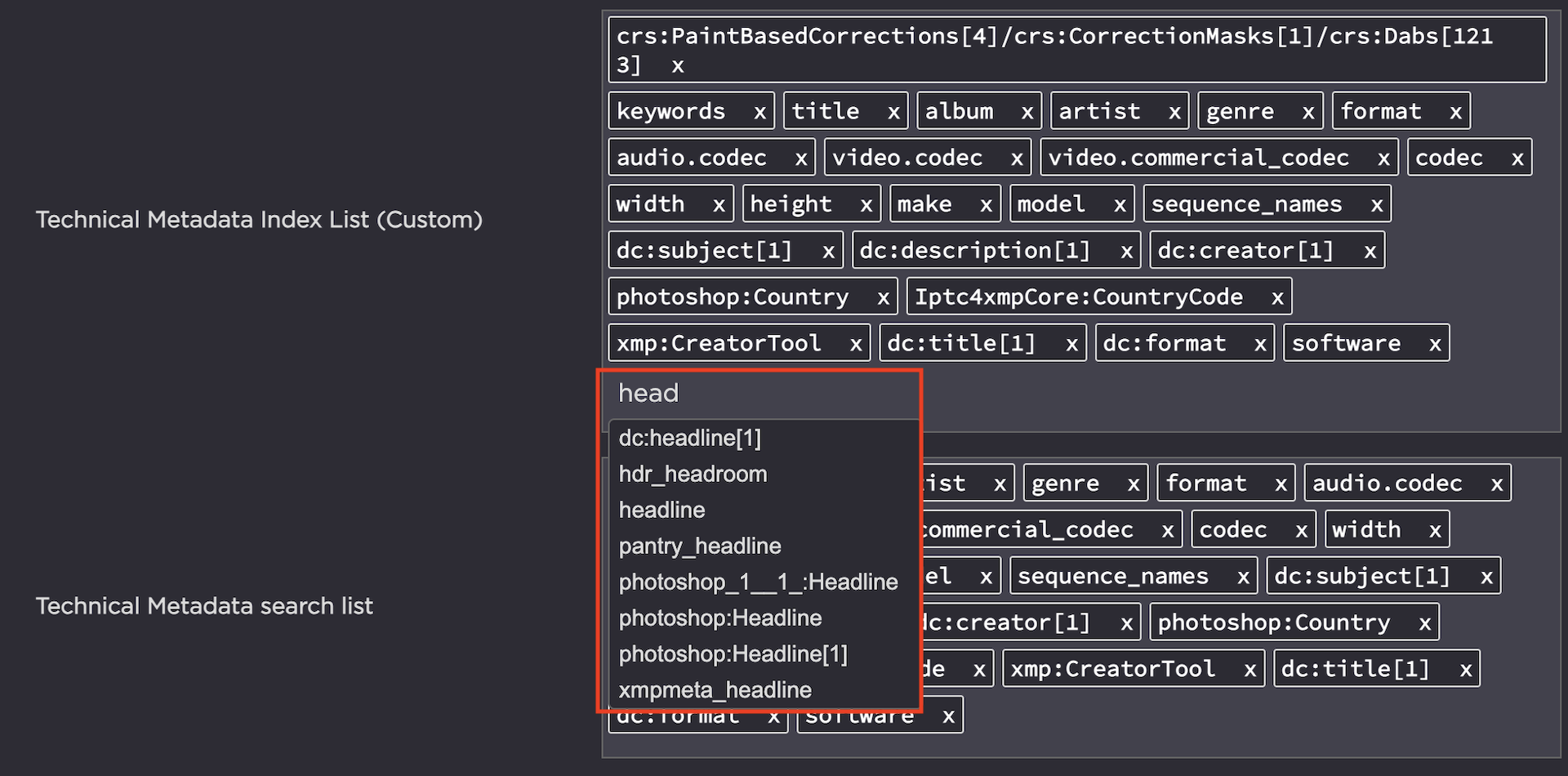Viewport: 1568px width, 776px height.
Task: Pick photoshop:Headline[1] suggestion
Action: [733, 654]
